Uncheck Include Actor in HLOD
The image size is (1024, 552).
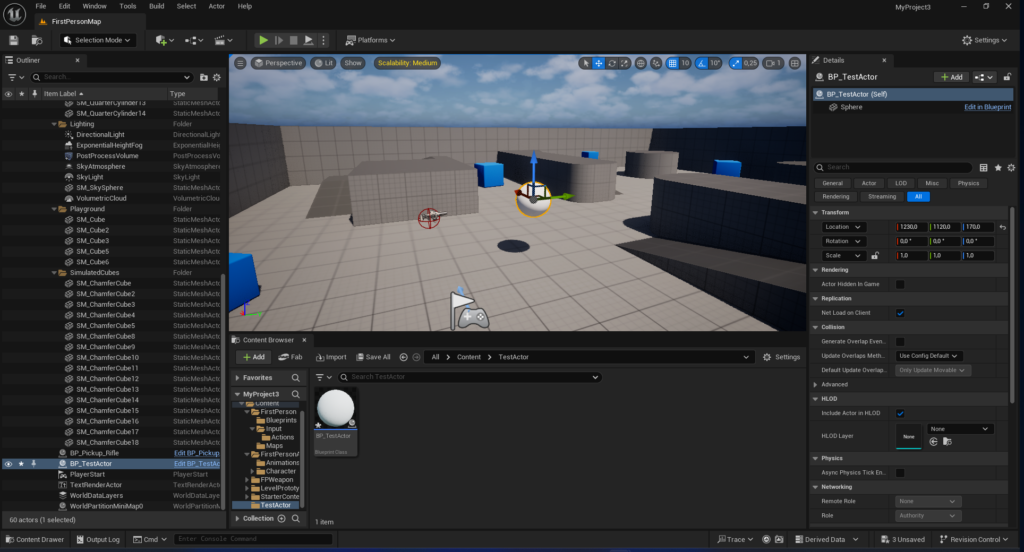(x=900, y=413)
